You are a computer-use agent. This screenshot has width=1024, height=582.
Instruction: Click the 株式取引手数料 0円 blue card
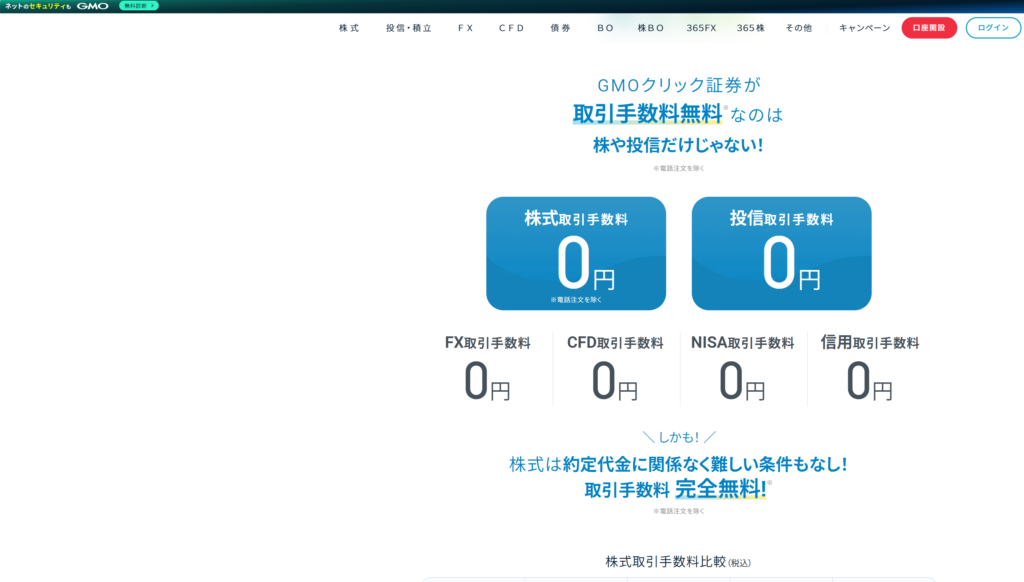[576, 253]
